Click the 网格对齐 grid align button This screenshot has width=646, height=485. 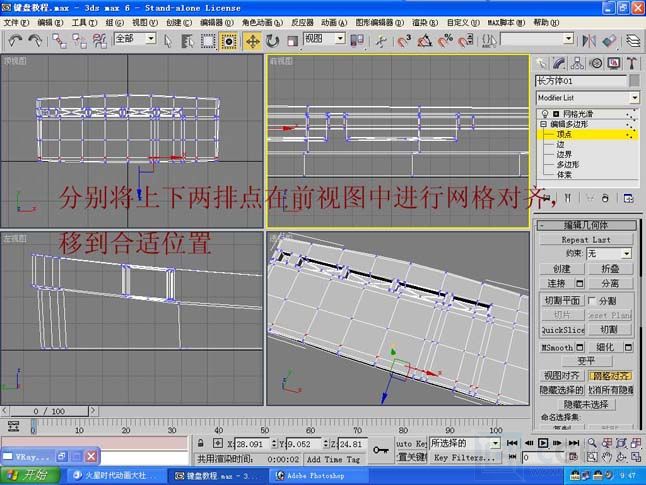click(610, 375)
